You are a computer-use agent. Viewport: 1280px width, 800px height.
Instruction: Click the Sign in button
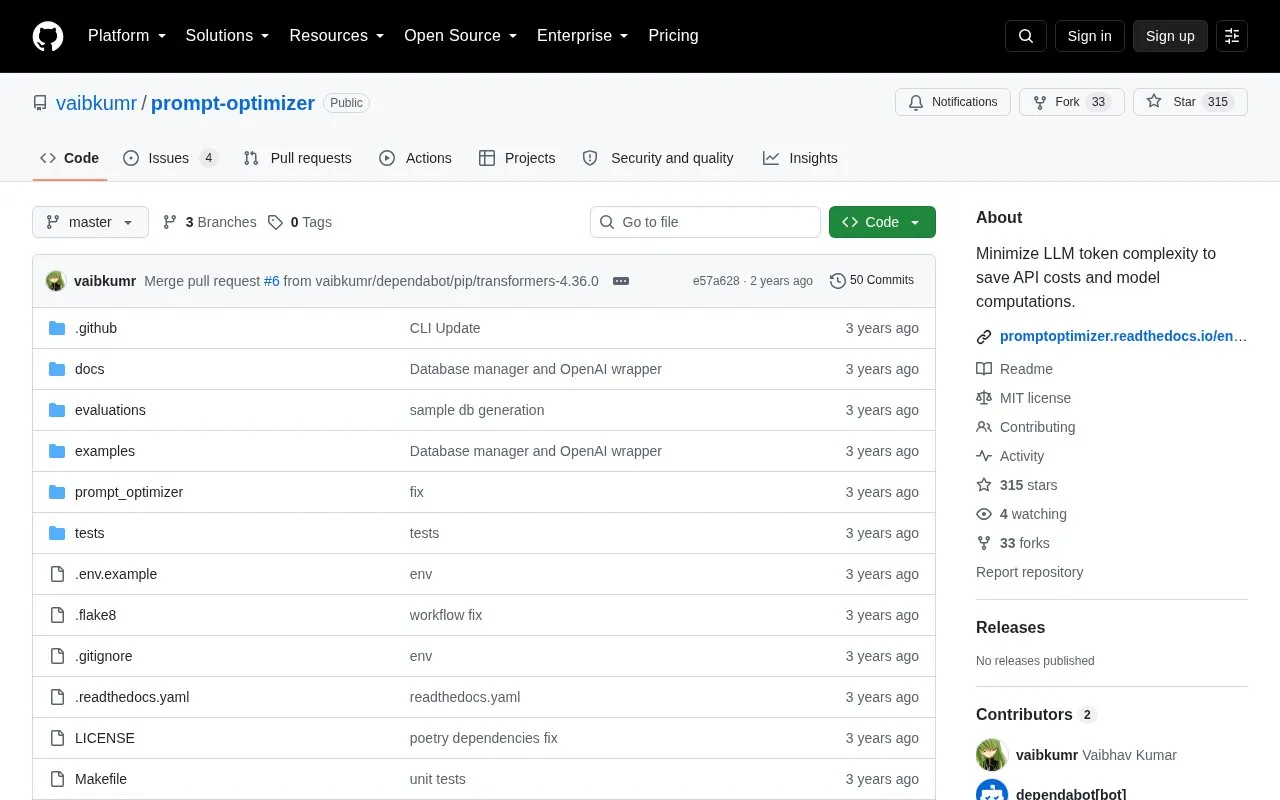(1090, 36)
